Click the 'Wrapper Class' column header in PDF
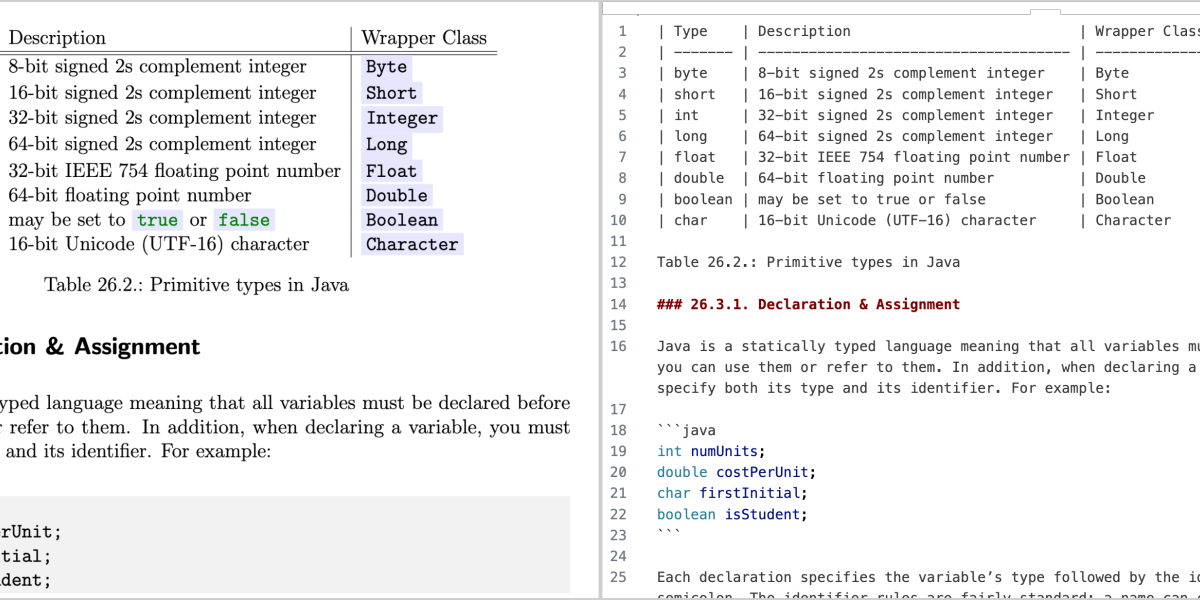Viewport: 1200px width, 600px height. click(x=424, y=38)
